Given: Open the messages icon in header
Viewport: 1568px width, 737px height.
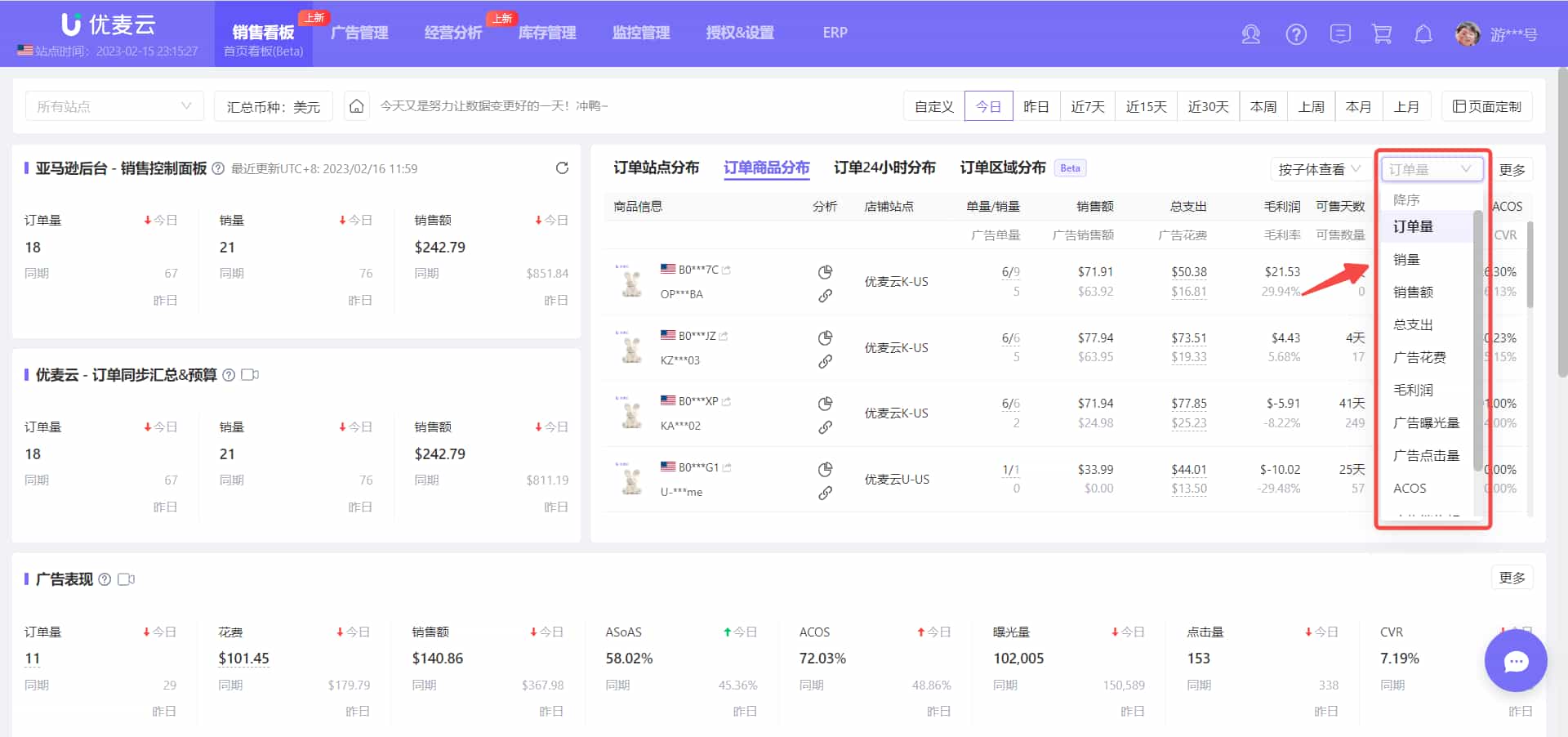Looking at the screenshot, I should pos(1340,34).
